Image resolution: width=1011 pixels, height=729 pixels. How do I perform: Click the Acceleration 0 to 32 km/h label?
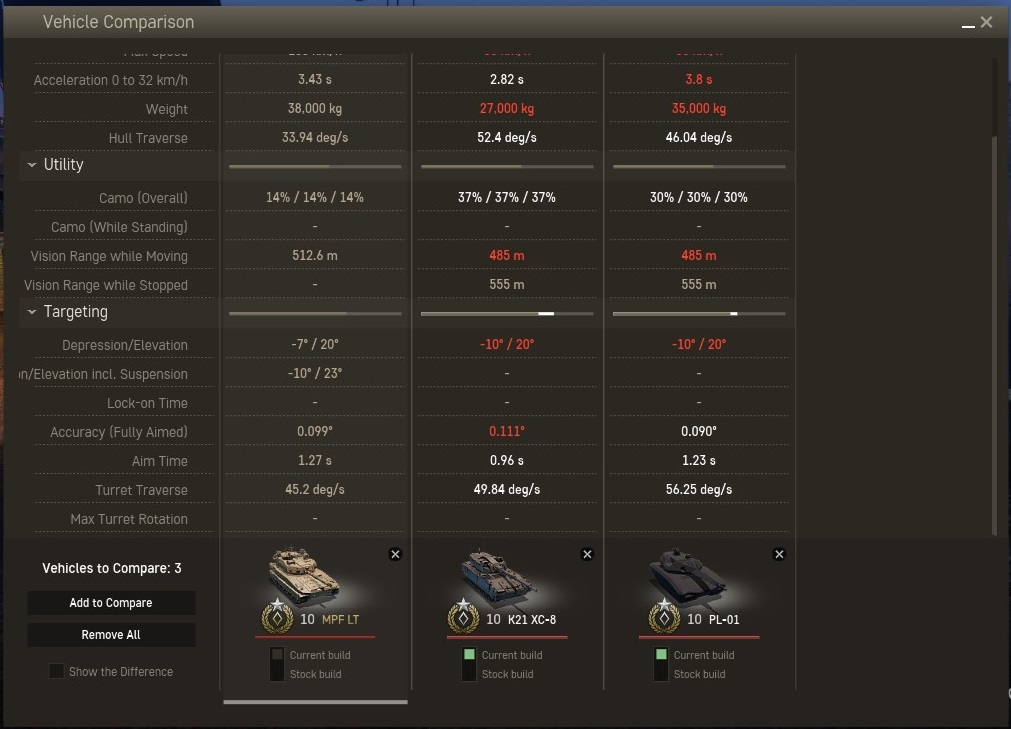point(111,81)
